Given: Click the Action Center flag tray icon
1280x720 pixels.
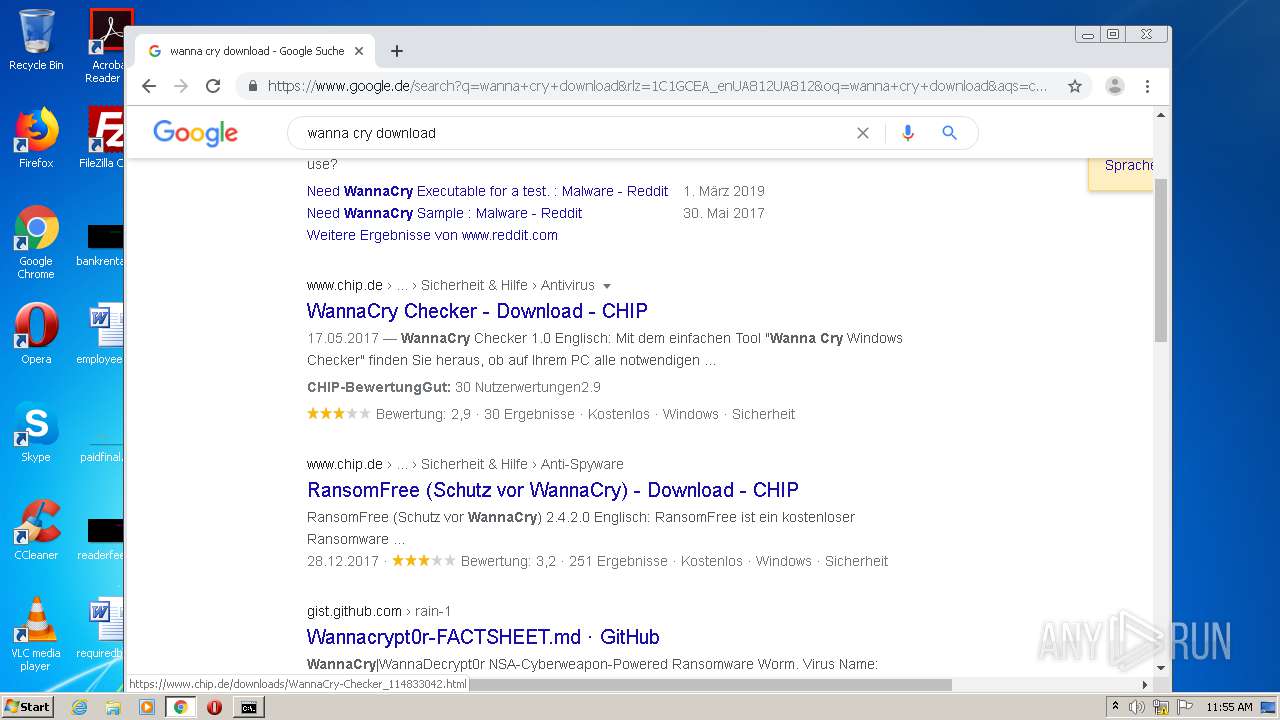Looking at the screenshot, I should pyautogui.click(x=1184, y=707).
